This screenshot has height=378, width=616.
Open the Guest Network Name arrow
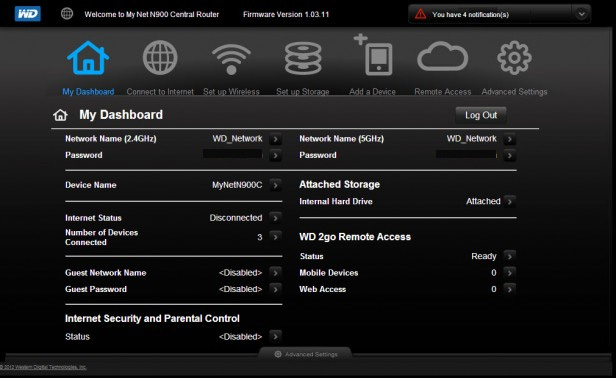pos(275,273)
